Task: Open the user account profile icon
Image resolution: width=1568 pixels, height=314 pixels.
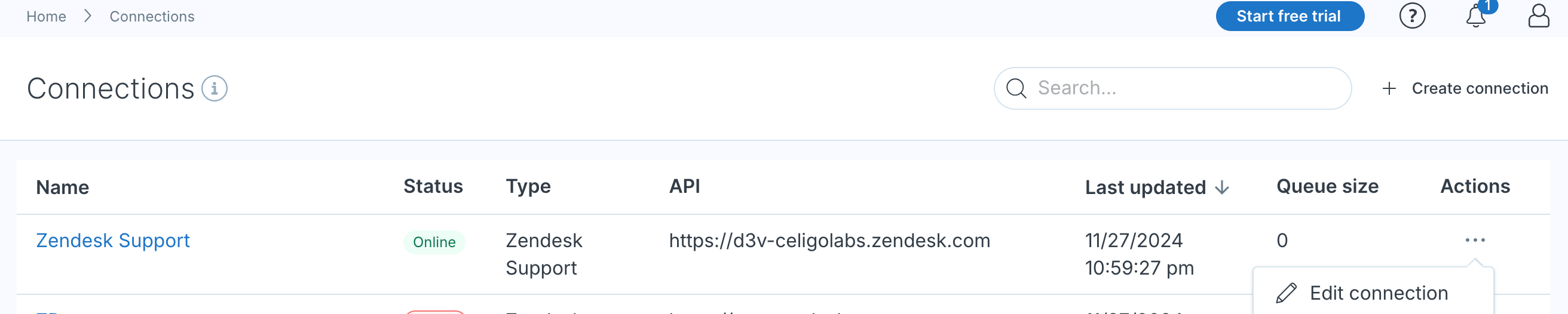Action: pos(1539,16)
